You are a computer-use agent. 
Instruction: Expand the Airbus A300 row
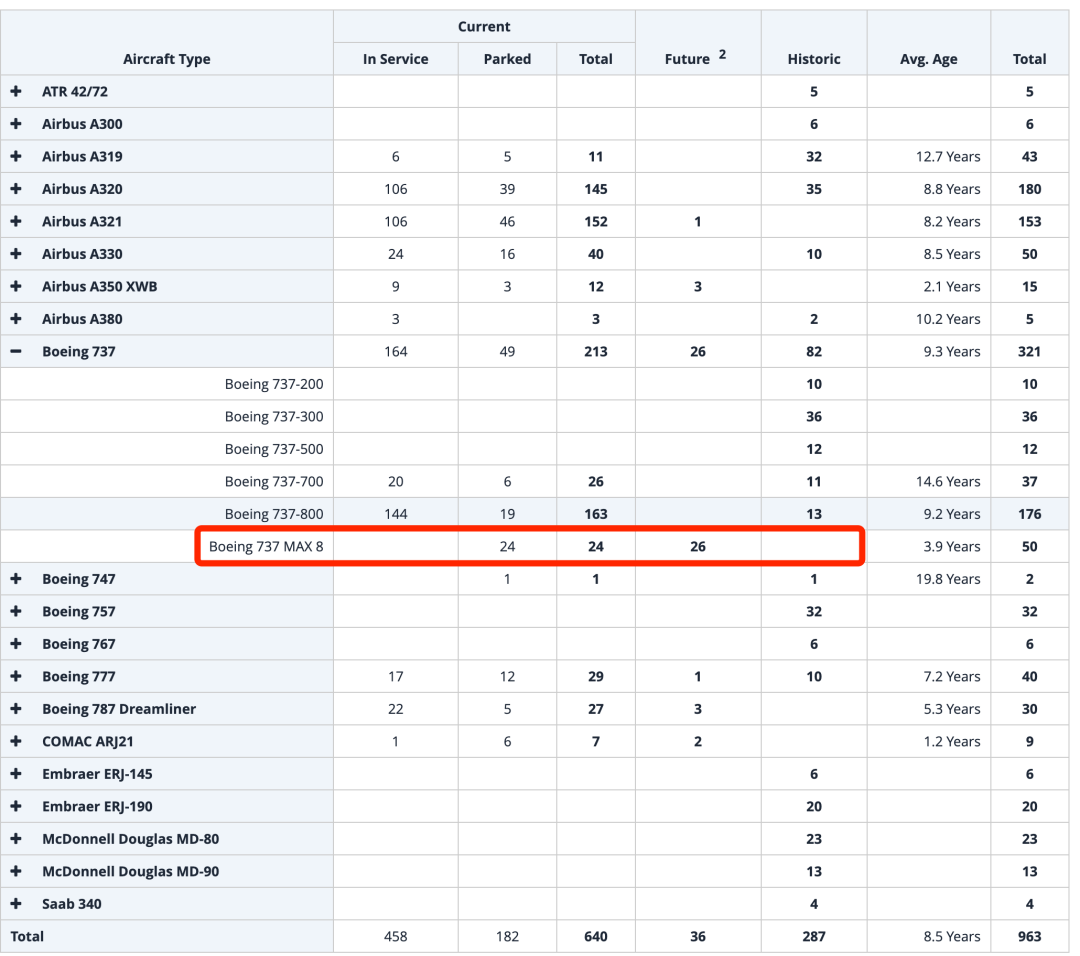pyautogui.click(x=16, y=124)
